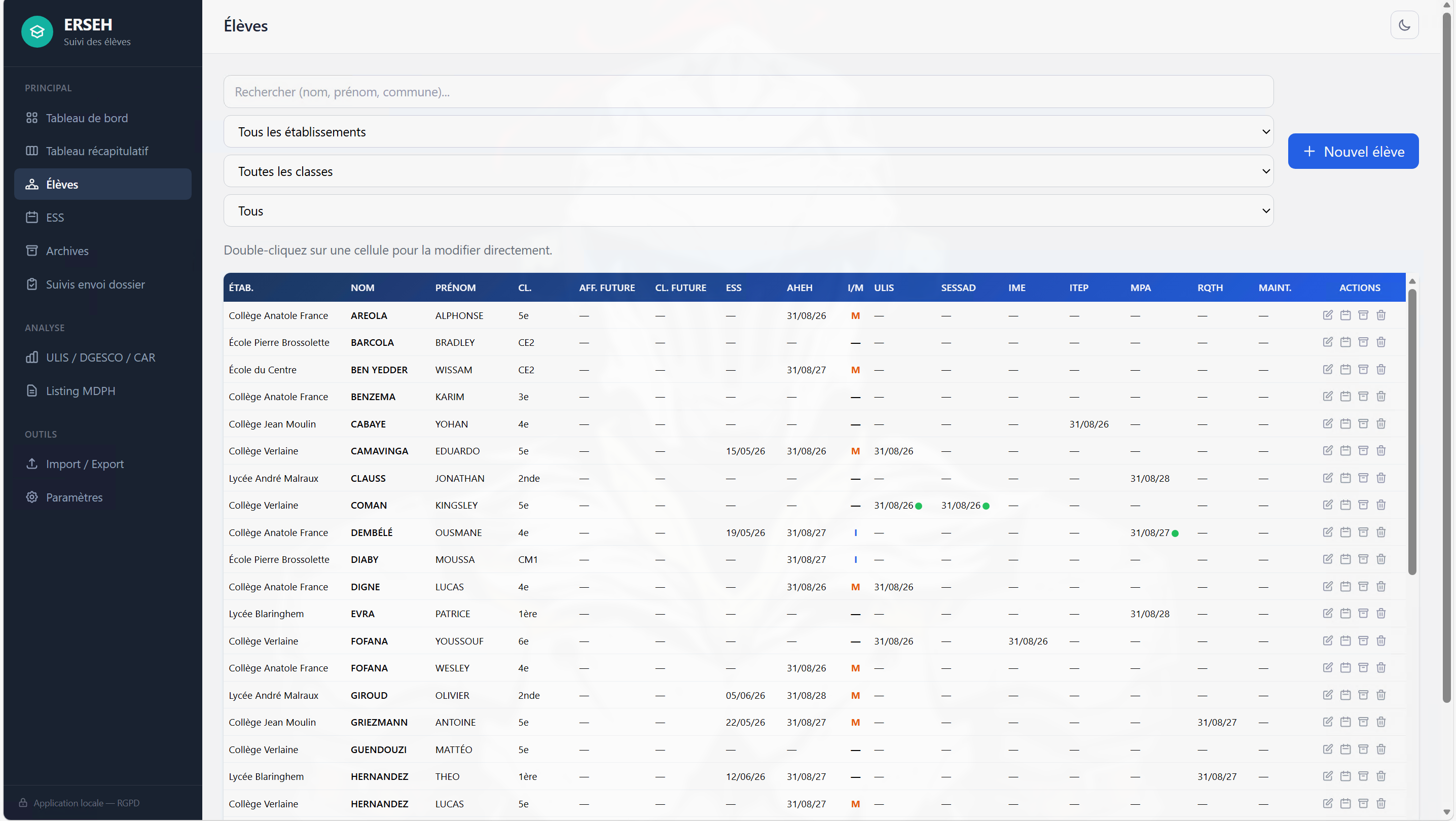1456x821 pixels.
Task: Click the calendar icon for CABAYE Yohan
Action: [1345, 423]
